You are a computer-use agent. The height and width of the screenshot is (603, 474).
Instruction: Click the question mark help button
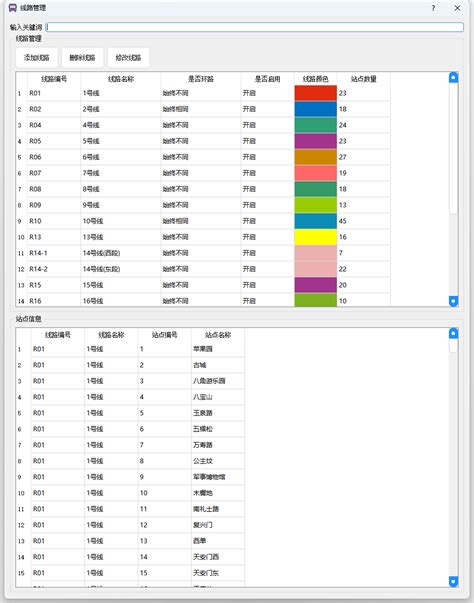tap(433, 8)
